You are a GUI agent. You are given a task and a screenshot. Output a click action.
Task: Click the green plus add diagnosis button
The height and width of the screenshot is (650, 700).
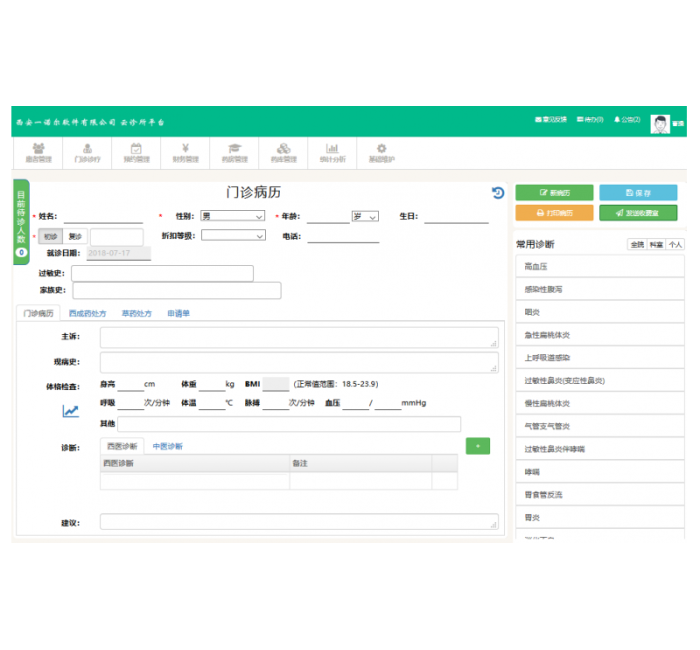point(477,446)
